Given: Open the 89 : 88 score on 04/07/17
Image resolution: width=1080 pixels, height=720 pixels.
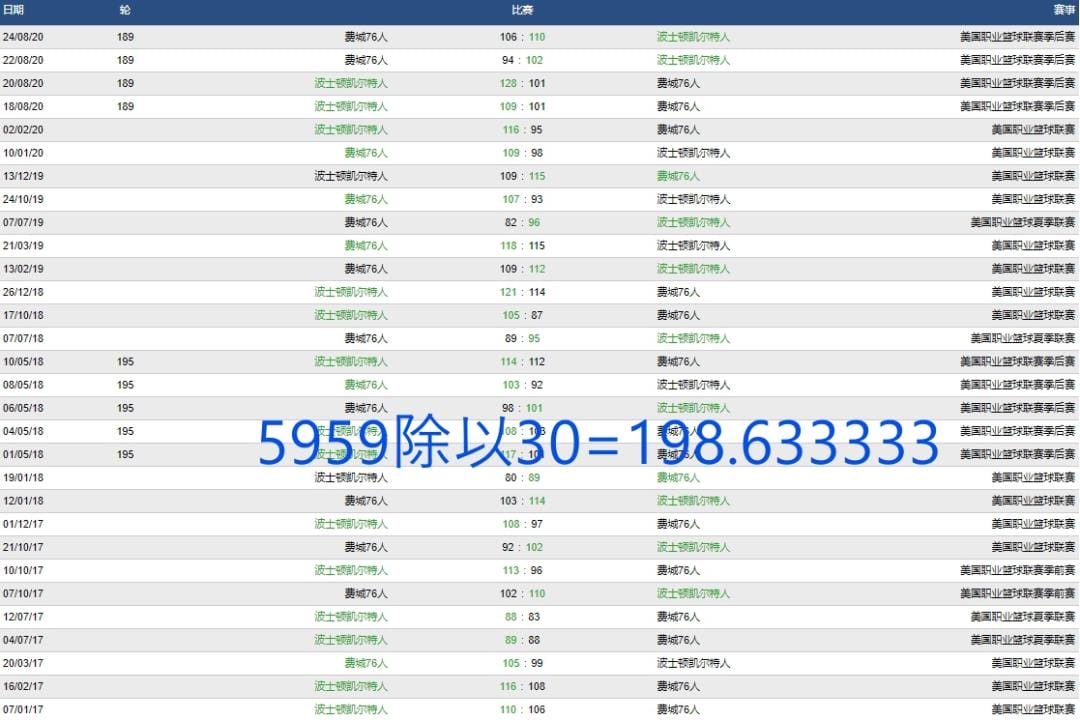Looking at the screenshot, I should point(522,640).
